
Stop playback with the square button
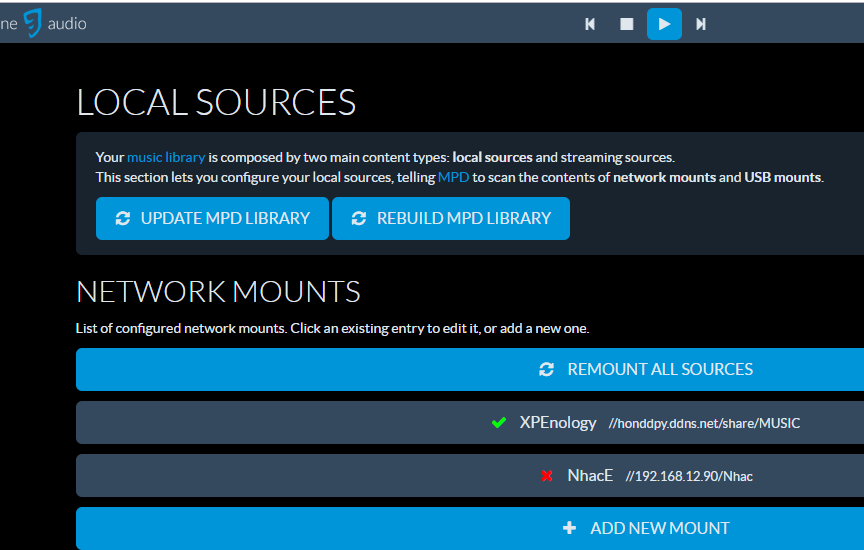click(627, 24)
